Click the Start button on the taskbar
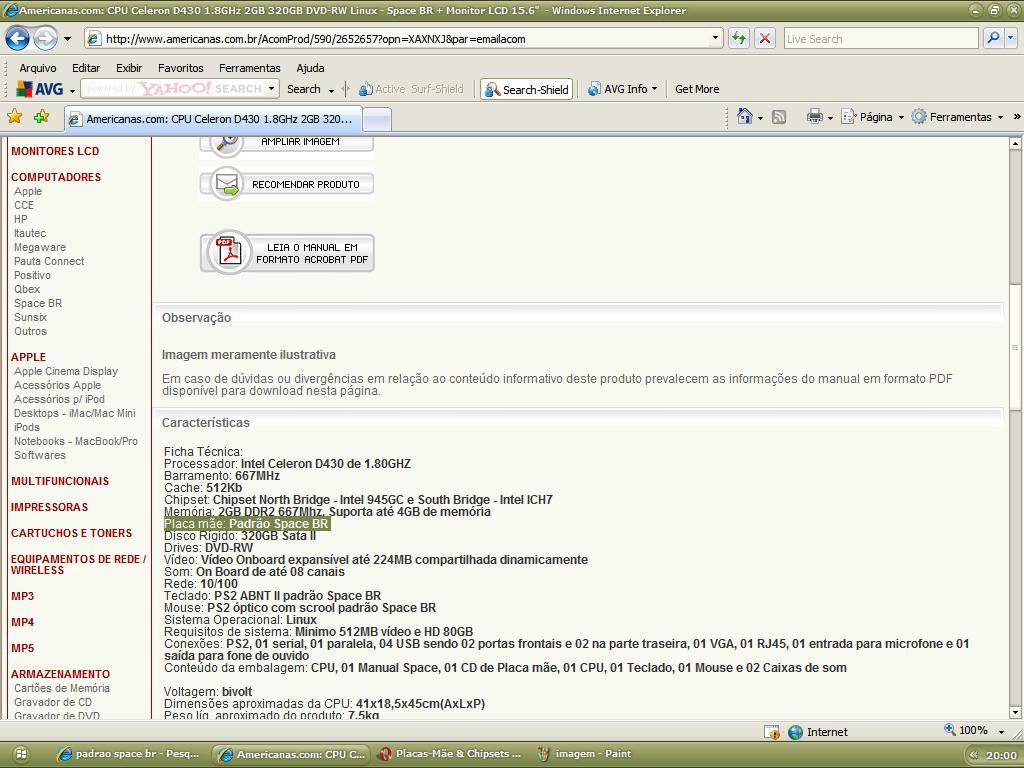 click(20, 754)
